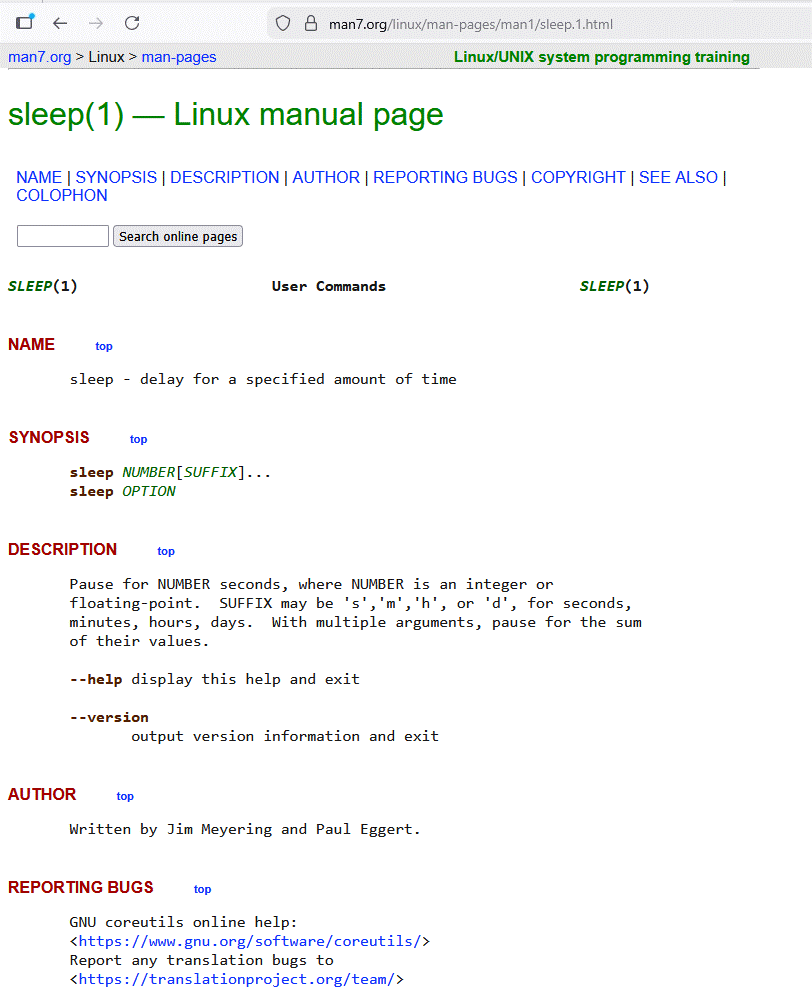Click the URL text in the address bar
Viewport: 812px width, 988px height.
point(471,25)
